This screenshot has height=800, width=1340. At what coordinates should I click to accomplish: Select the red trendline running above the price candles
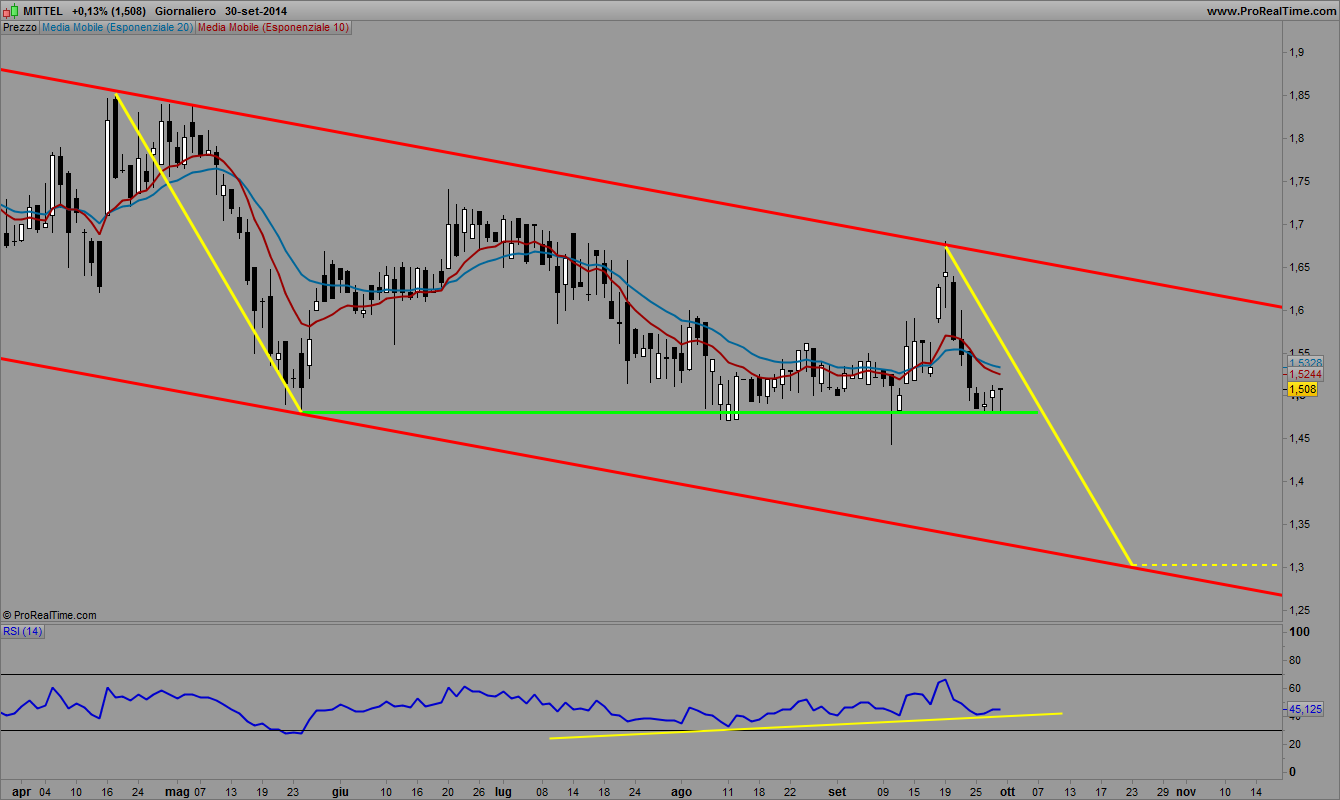coord(640,188)
